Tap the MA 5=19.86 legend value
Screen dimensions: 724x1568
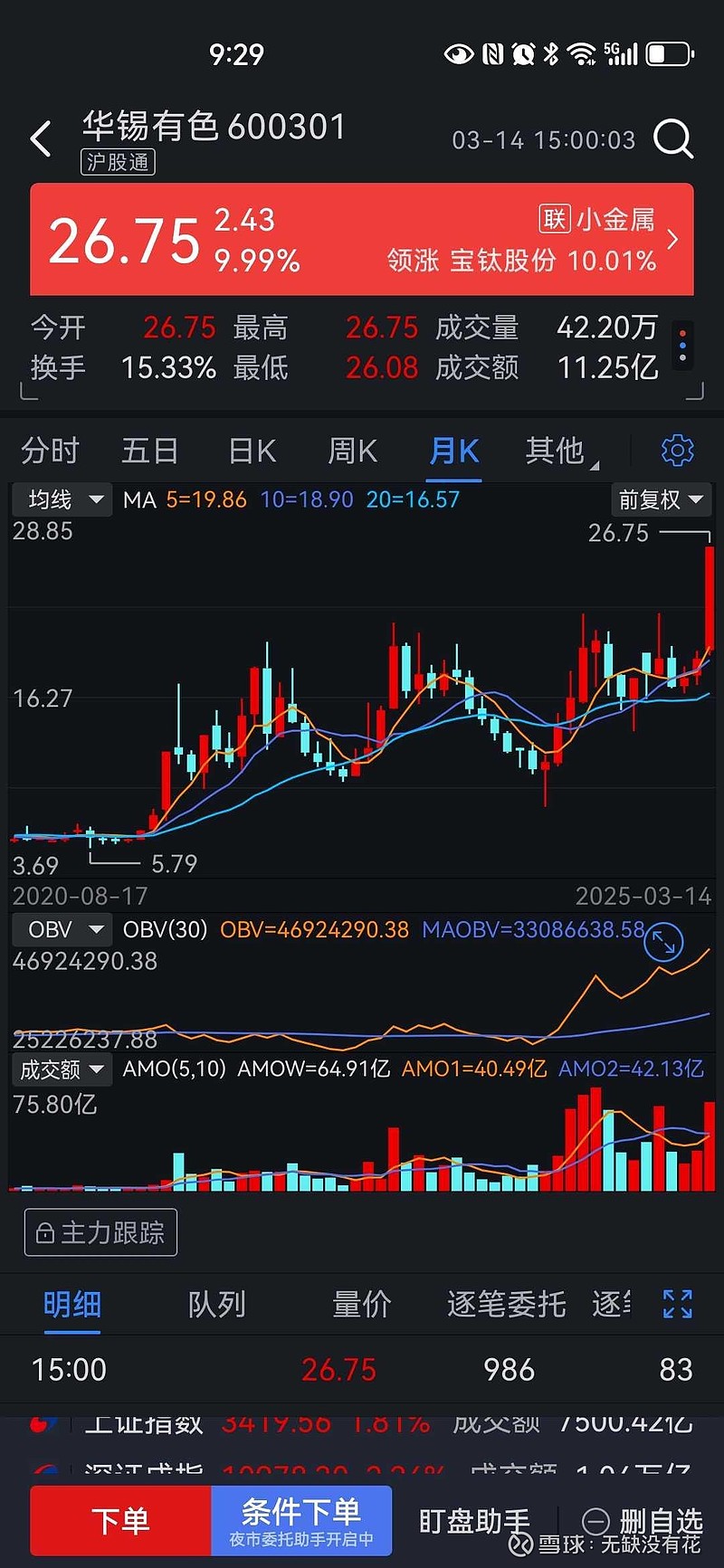[206, 499]
